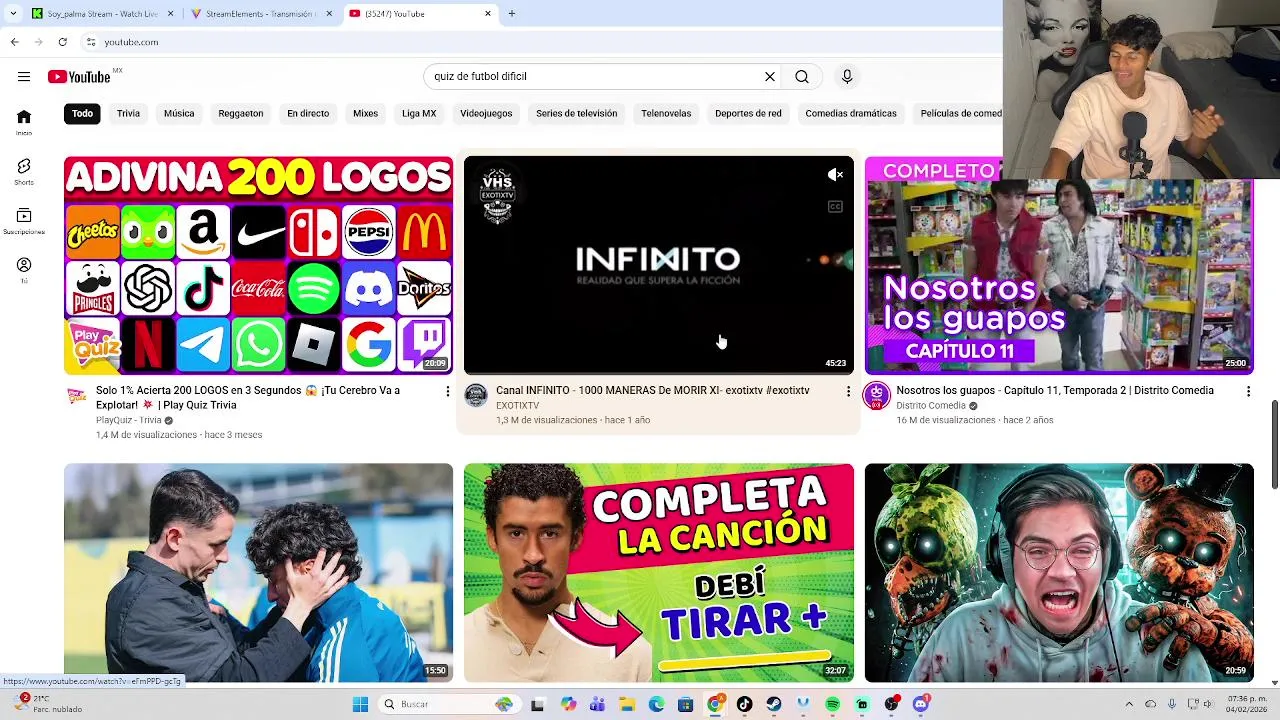Screen dimensions: 1280x720
Task: Open options menu for 200 LOGOS video
Action: tap(447, 391)
